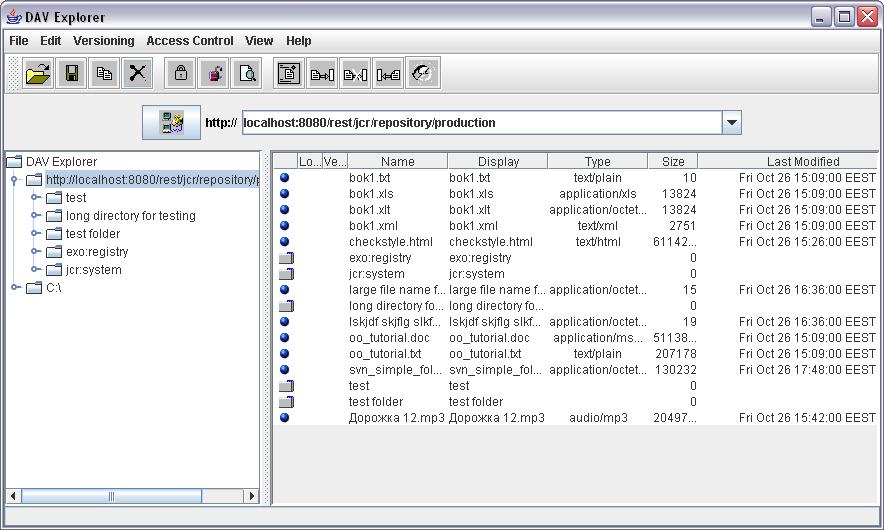Click into the URL address input field
The height and width of the screenshot is (530, 884).
click(478, 123)
